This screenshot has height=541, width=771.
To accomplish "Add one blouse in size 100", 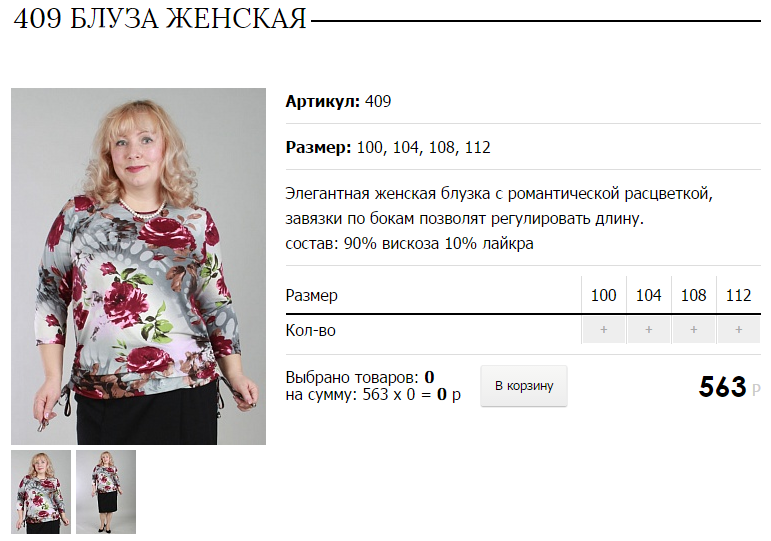I will click(x=604, y=330).
